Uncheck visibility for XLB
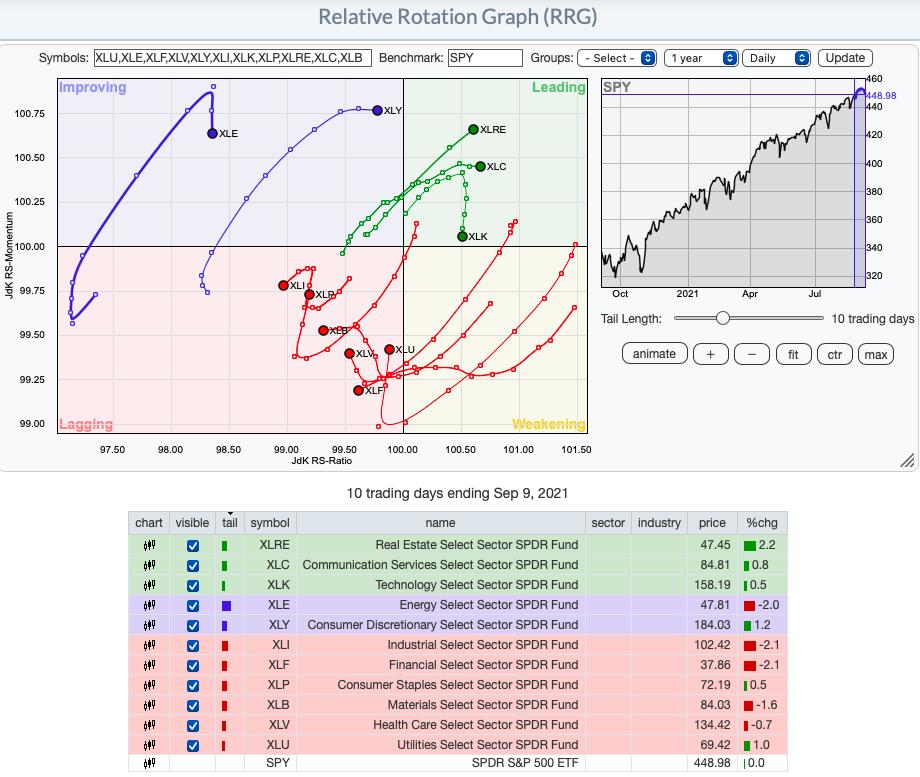920x777 pixels. tap(192, 705)
